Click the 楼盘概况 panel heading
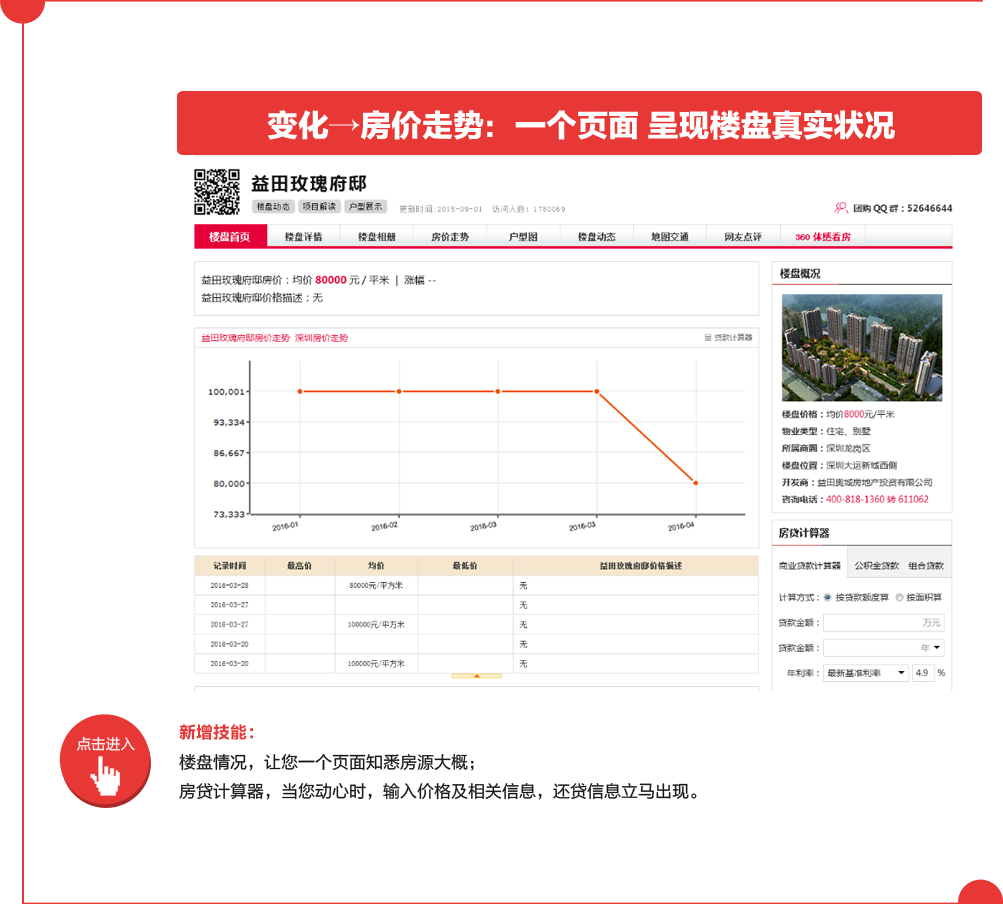This screenshot has height=904, width=1003. [x=800, y=274]
